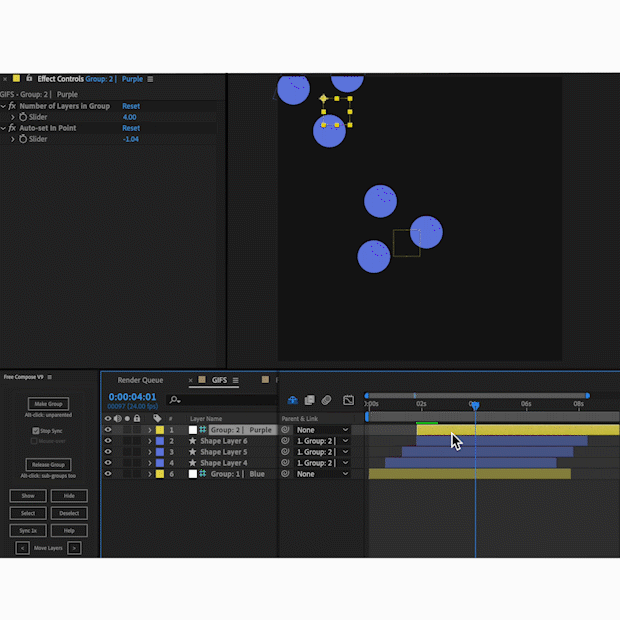620x620 pixels.
Task: Click the blue shy layers icon in timeline
Action: 293,400
